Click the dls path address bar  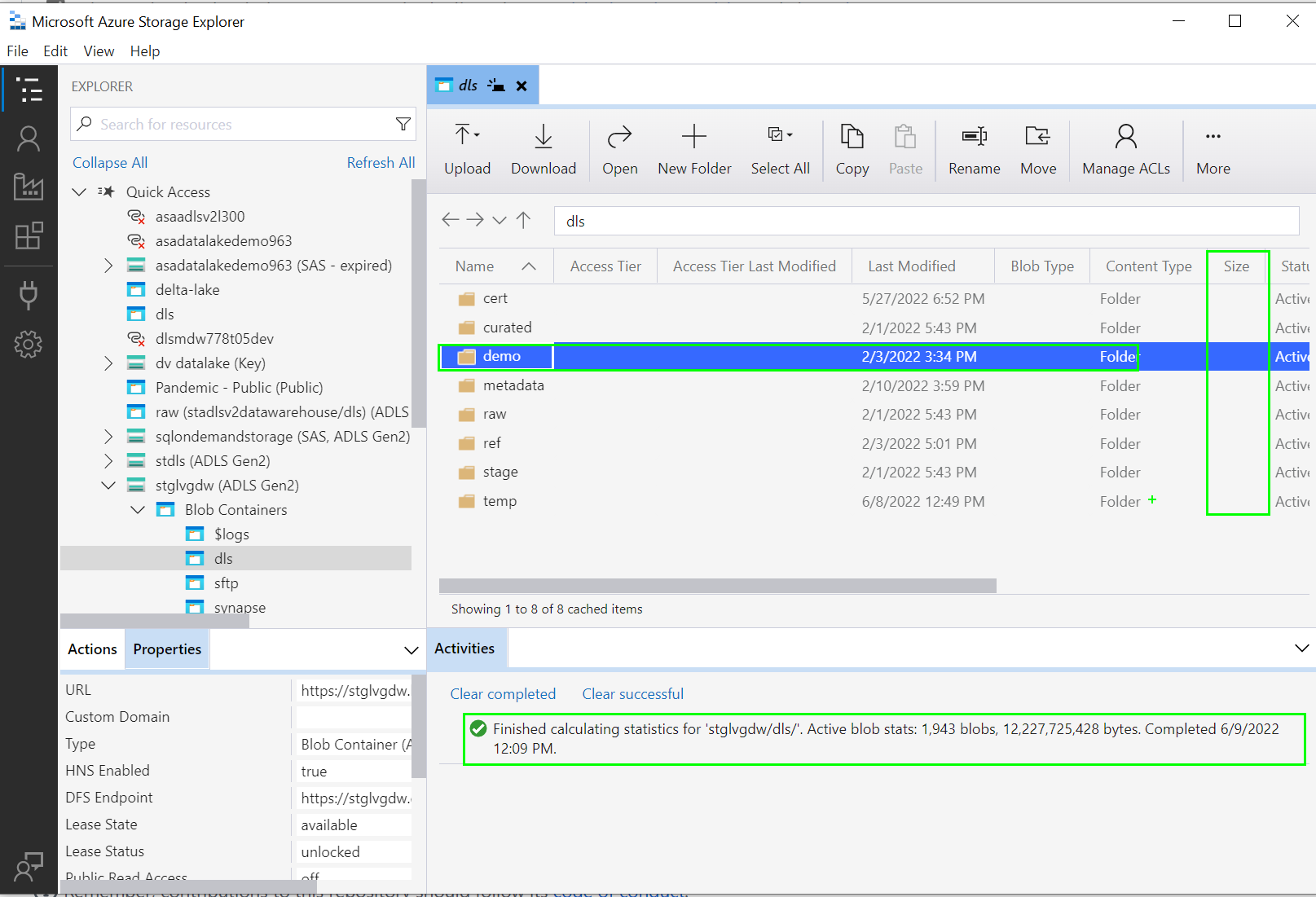coord(926,221)
